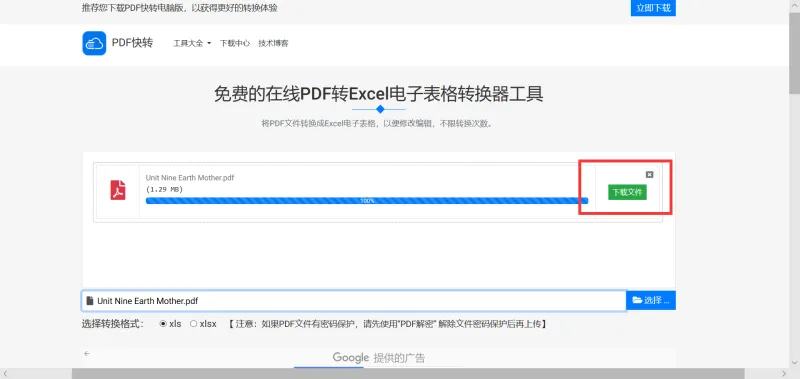Click the page heading 免费的在线PDF转Excel电子表格转换器工具

379,94
